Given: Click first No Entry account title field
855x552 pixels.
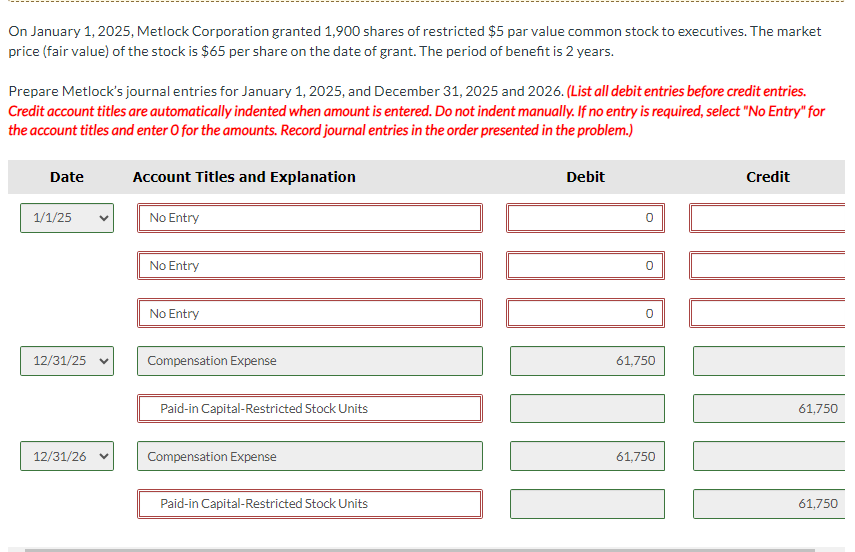Looking at the screenshot, I should point(310,218).
